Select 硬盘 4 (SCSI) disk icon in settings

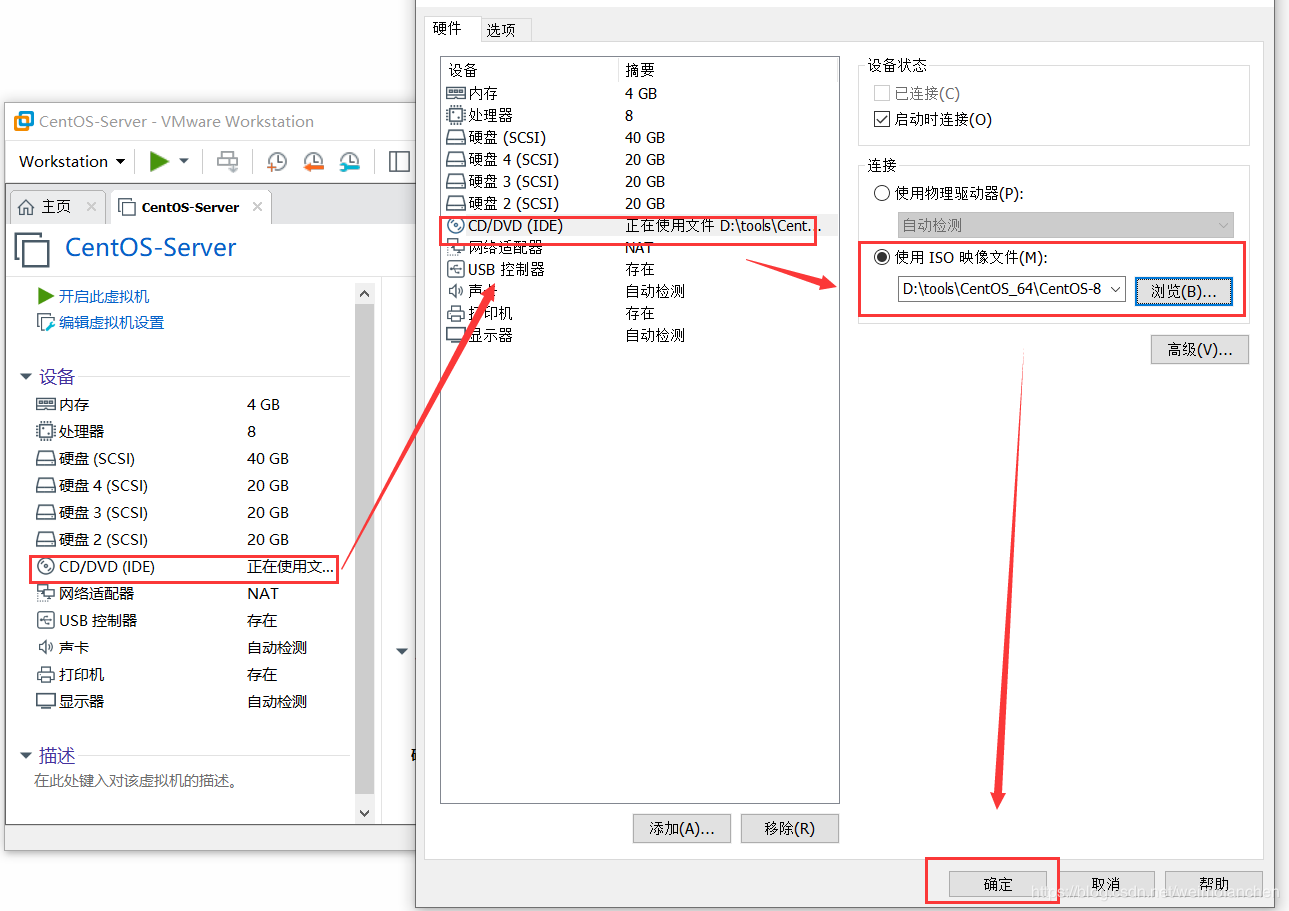point(456,159)
